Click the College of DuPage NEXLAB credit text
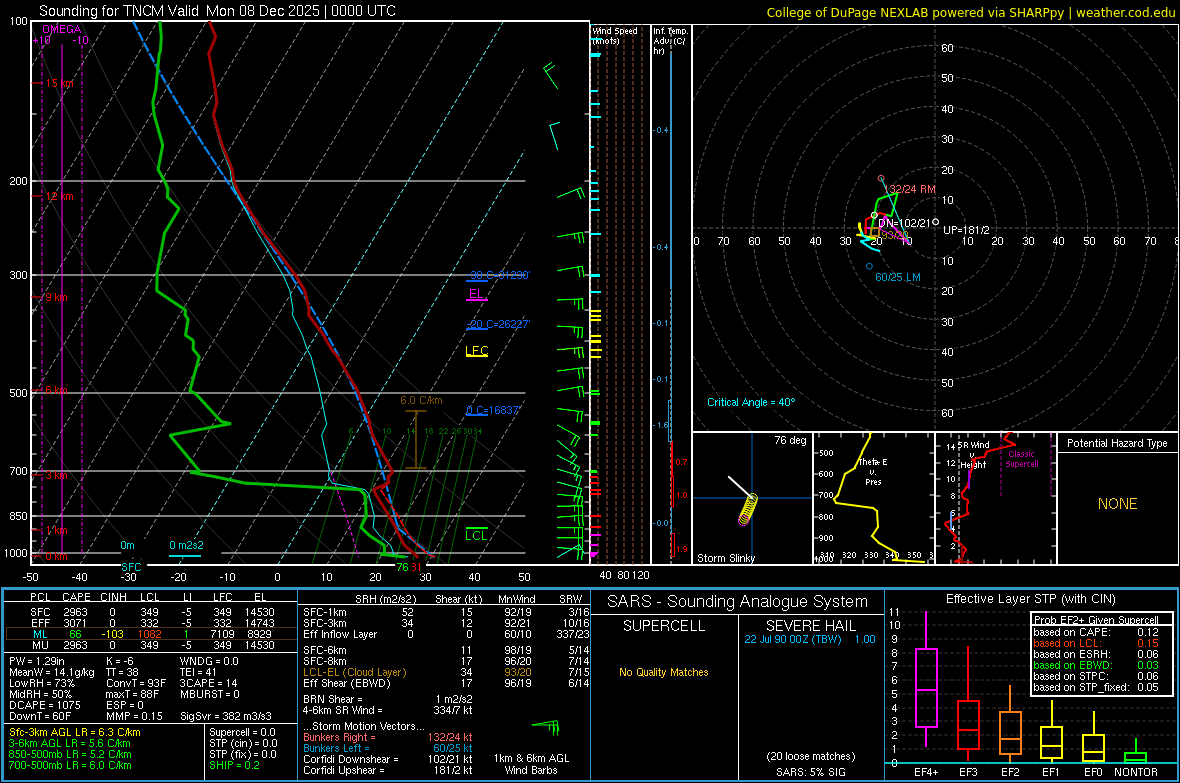 (x=970, y=12)
